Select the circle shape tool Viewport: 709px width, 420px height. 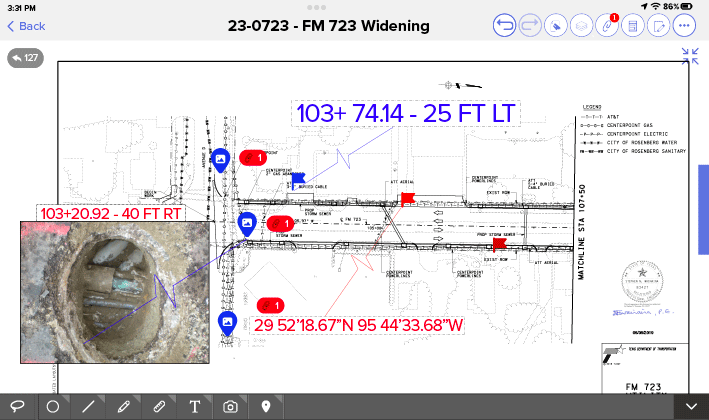tap(53, 406)
